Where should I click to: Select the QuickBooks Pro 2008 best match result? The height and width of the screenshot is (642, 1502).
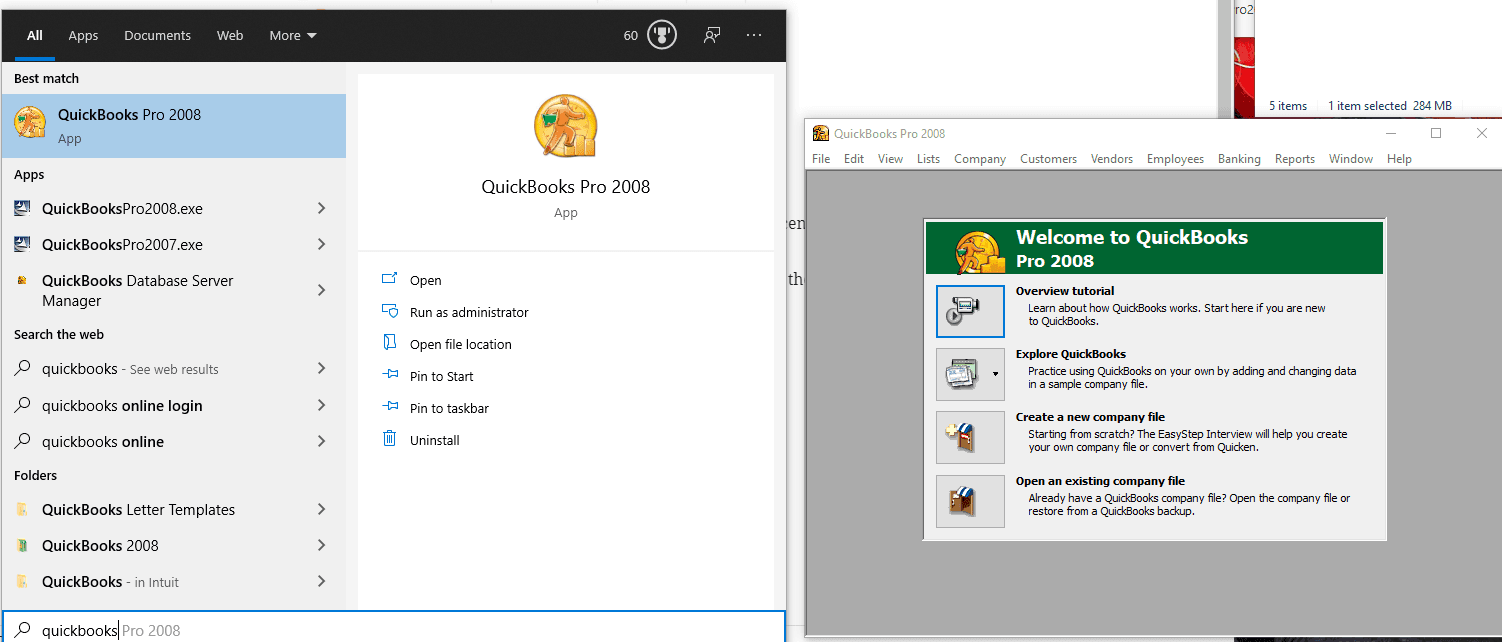coord(174,126)
